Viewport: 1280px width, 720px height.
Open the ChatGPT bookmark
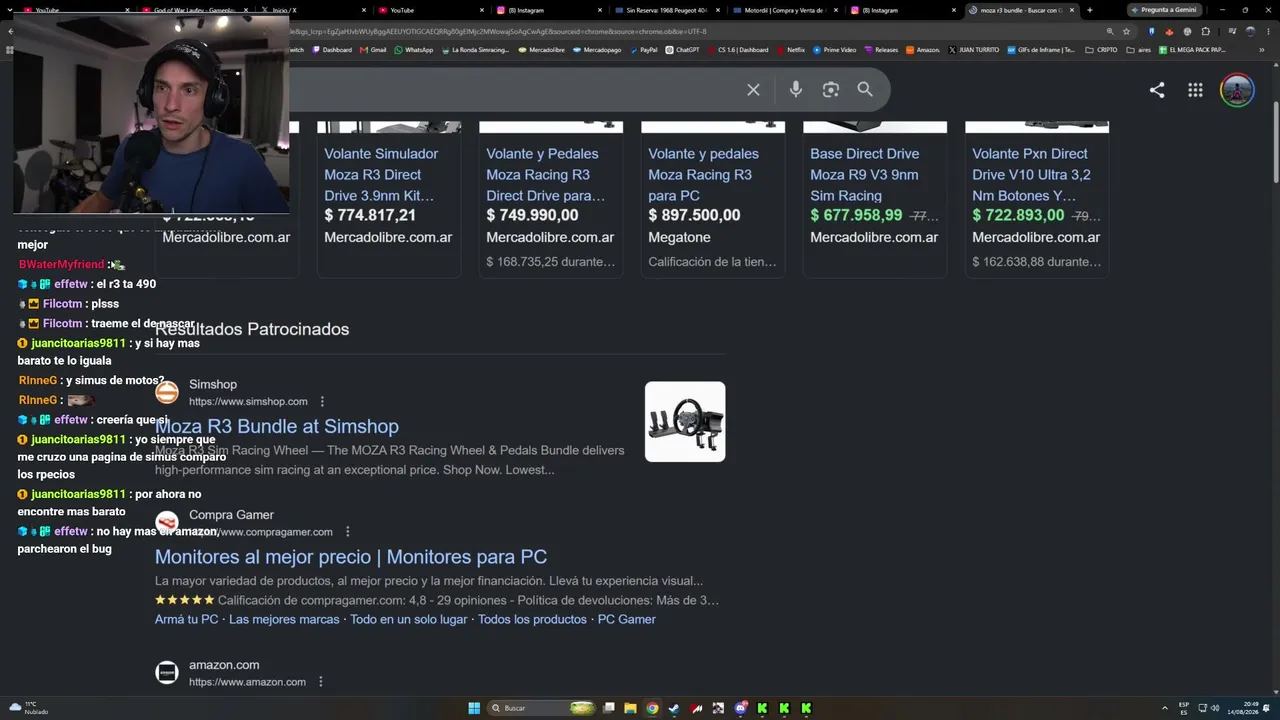(x=682, y=49)
